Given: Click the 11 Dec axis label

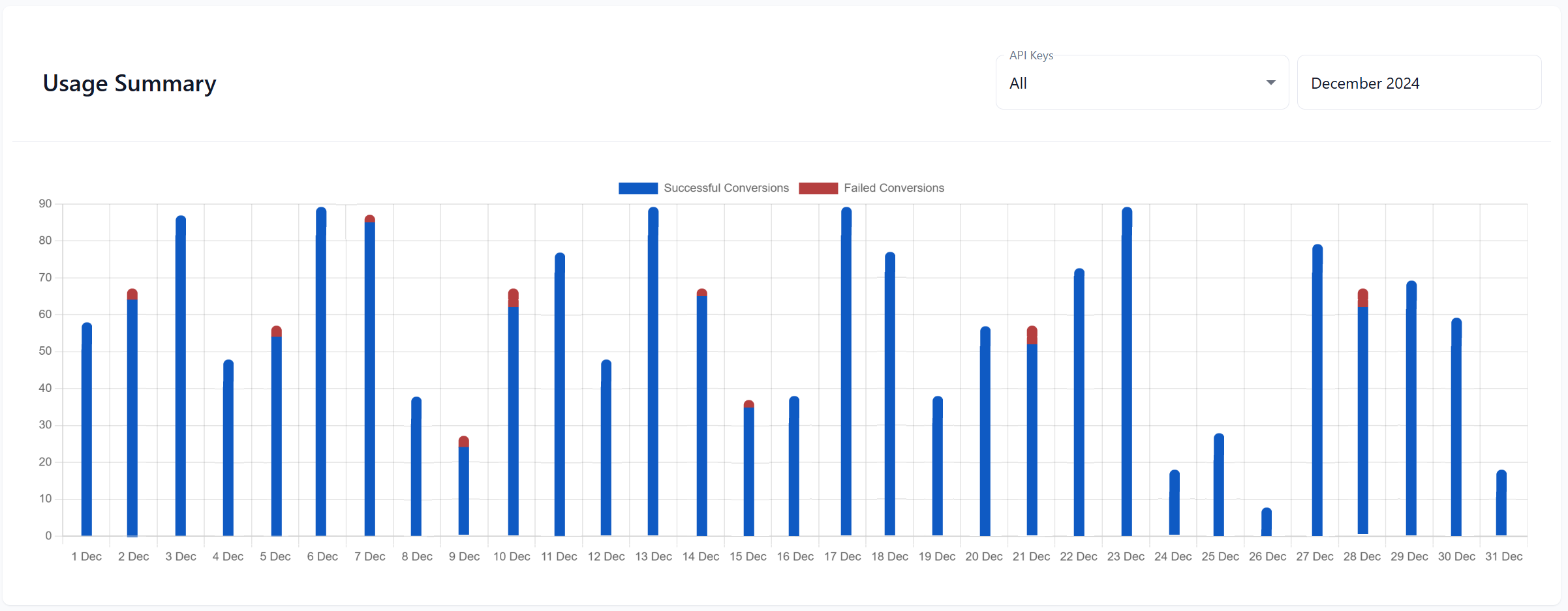Looking at the screenshot, I should [559, 557].
